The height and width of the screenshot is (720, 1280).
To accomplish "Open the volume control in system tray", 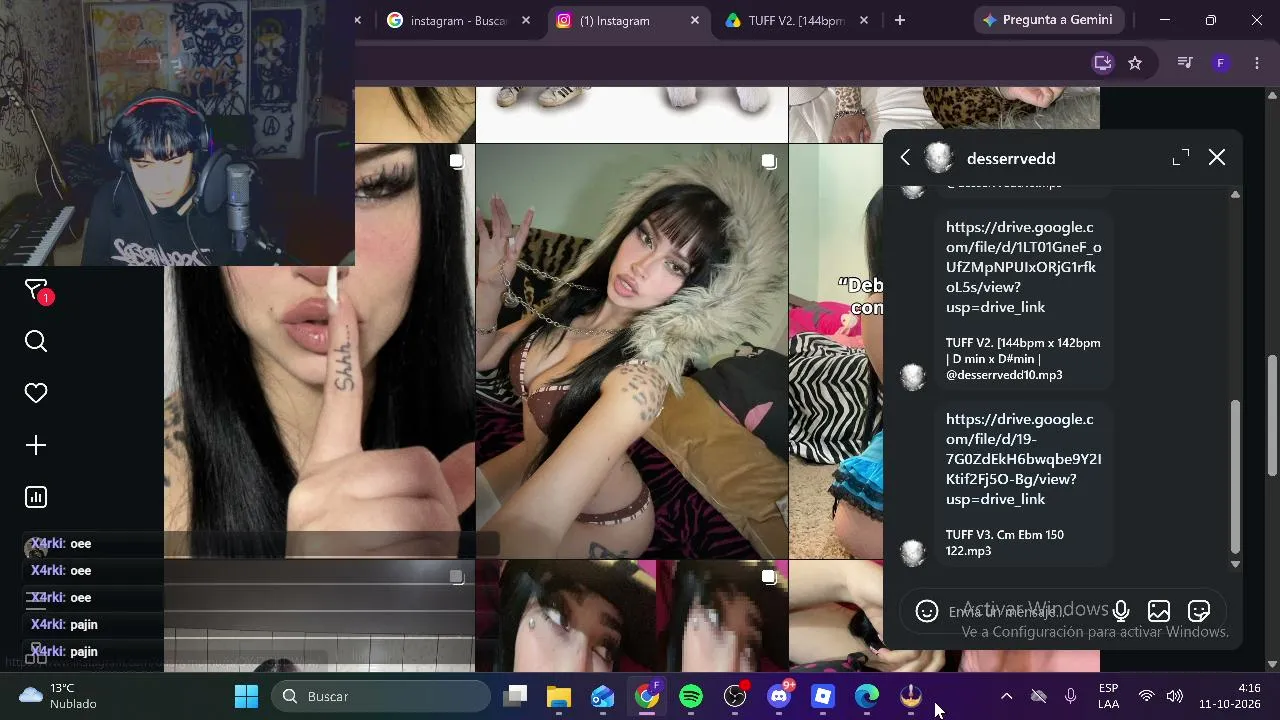I will [x=1174, y=696].
